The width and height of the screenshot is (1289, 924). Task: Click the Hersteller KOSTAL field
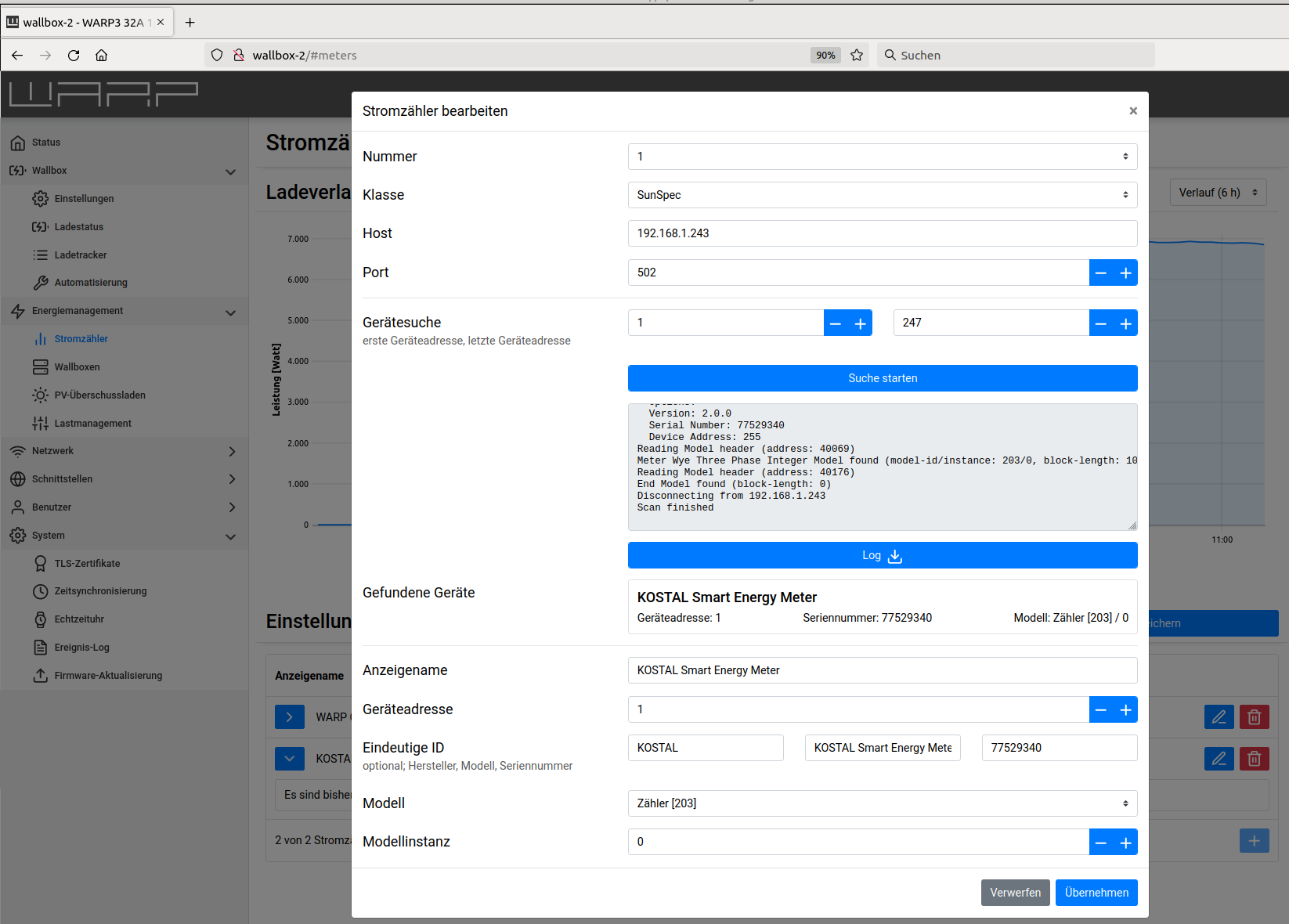pyautogui.click(x=706, y=748)
